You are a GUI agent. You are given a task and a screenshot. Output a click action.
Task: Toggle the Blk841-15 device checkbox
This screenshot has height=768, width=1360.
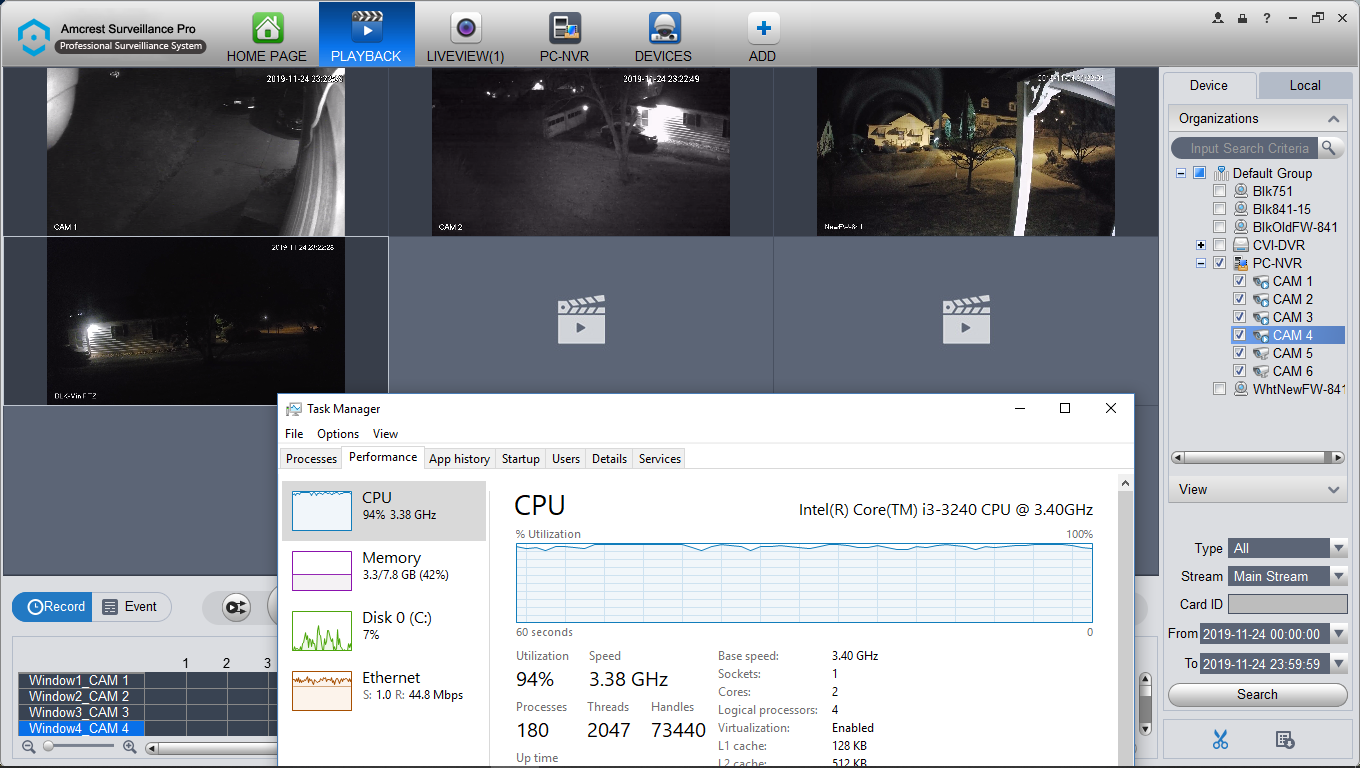click(x=1219, y=209)
